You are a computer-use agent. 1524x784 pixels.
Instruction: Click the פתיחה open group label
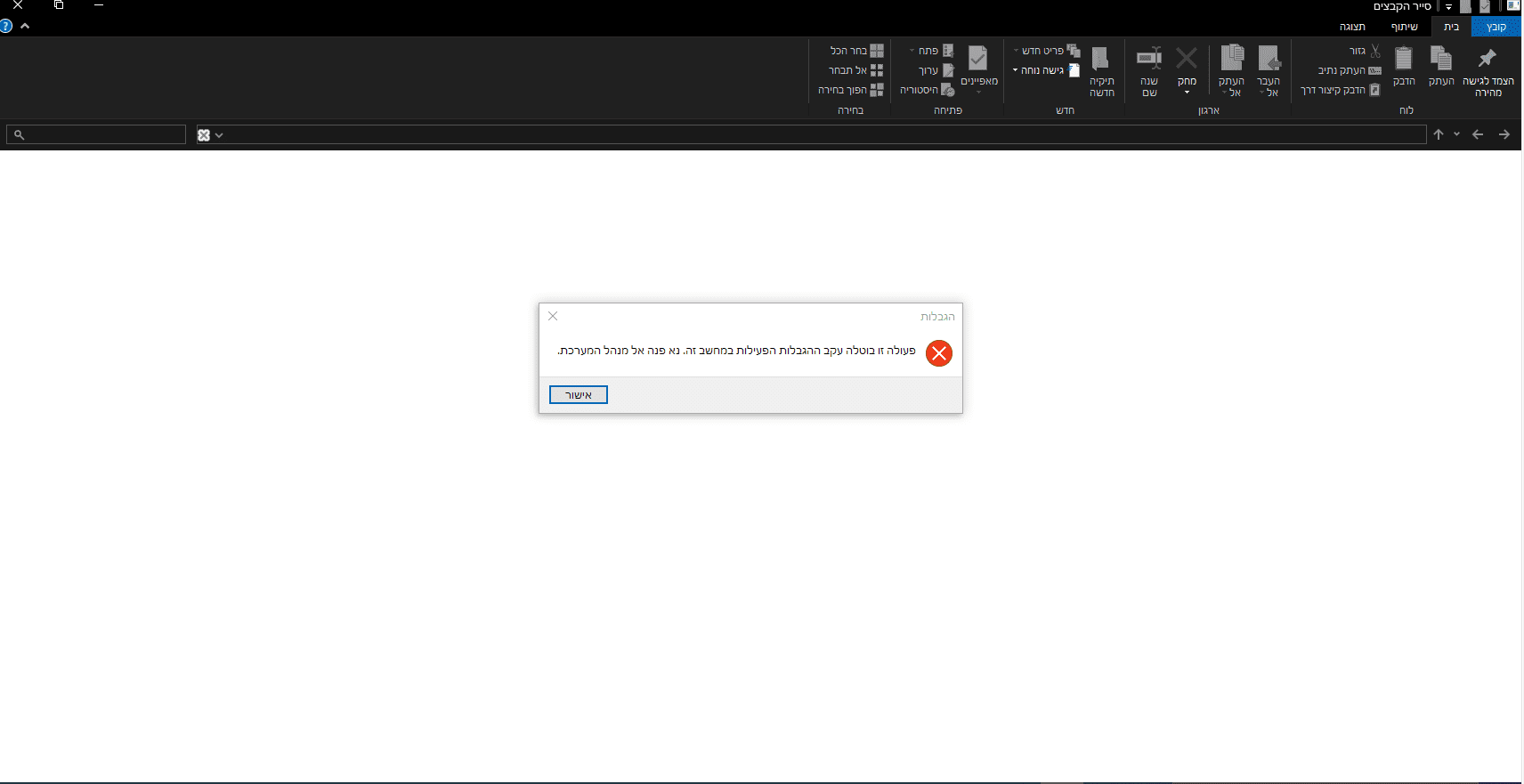[x=948, y=110]
